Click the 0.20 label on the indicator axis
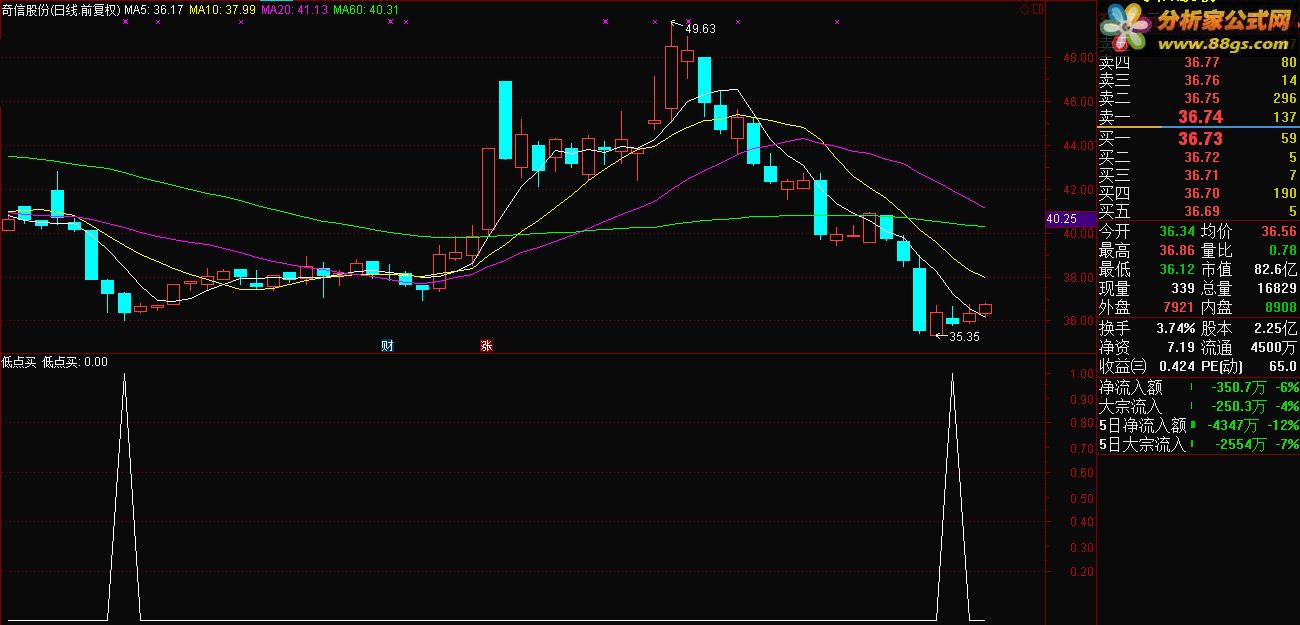Image resolution: width=1300 pixels, height=625 pixels. 1081,573
